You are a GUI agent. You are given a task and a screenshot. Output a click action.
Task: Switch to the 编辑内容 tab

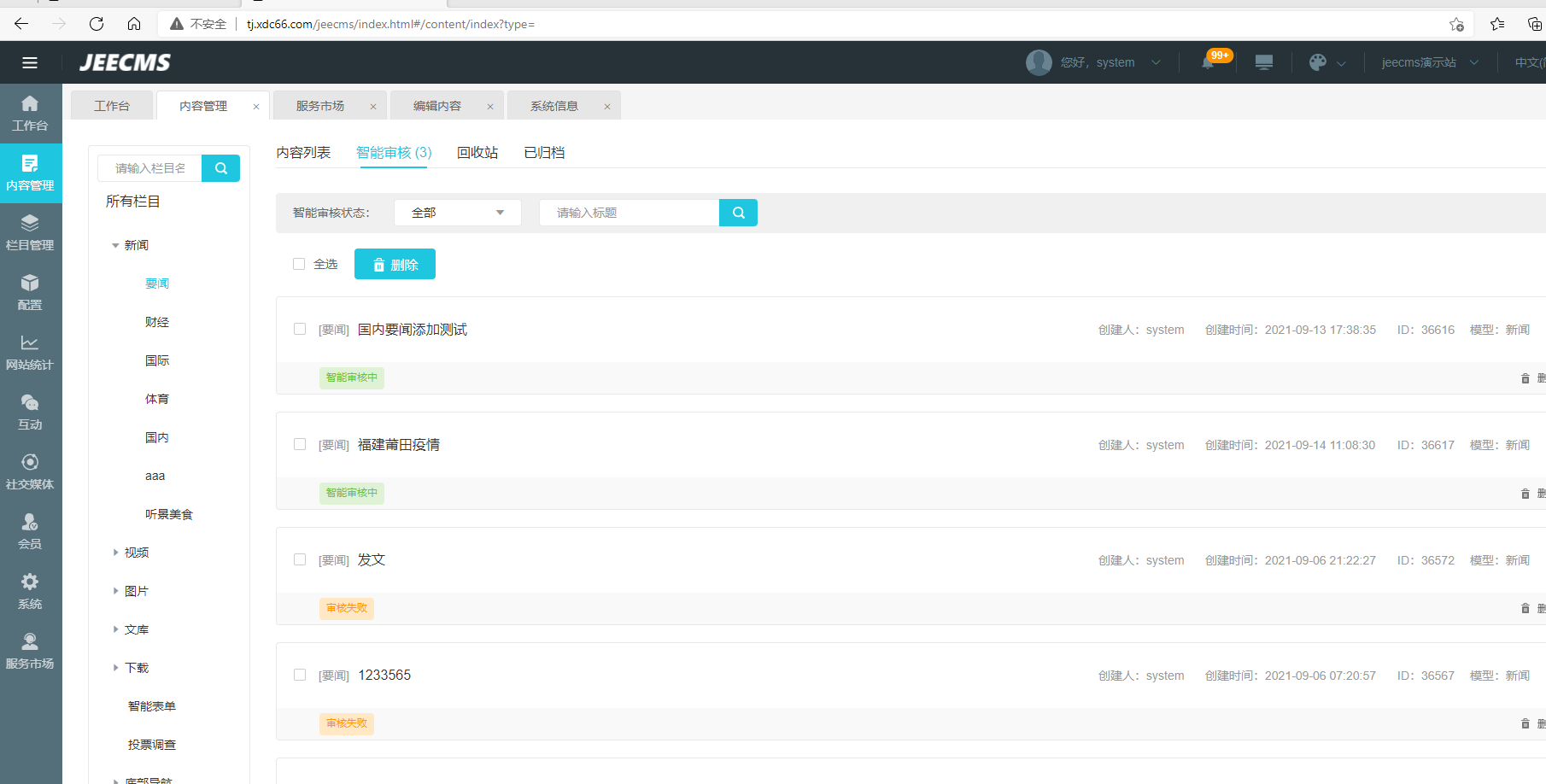click(x=437, y=106)
